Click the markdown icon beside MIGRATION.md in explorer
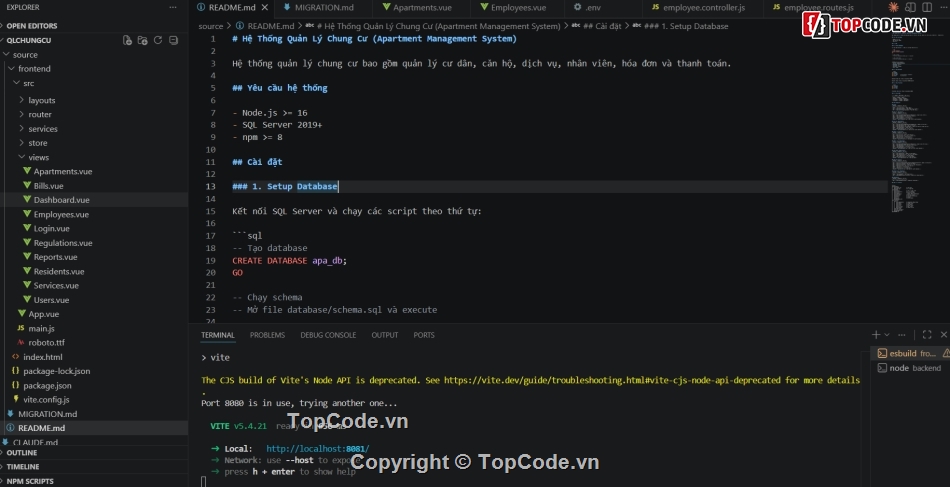This screenshot has height=487, width=950. [x=10, y=414]
